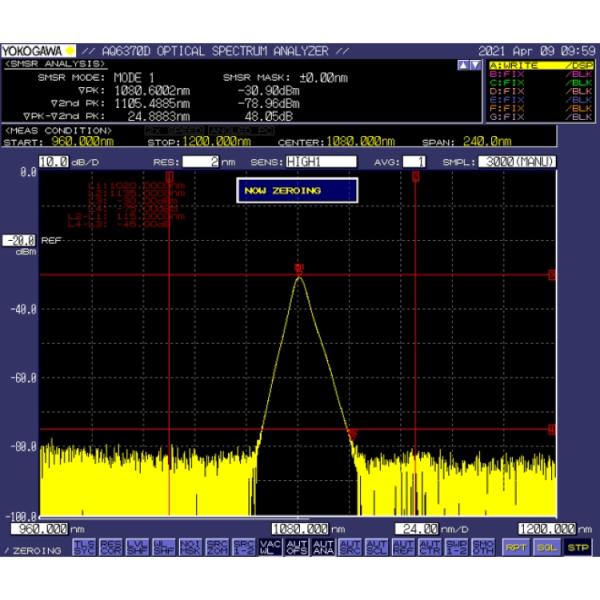Click the 1080.000 nm center wavelength field
The width and height of the screenshot is (600, 600).
pos(300,528)
